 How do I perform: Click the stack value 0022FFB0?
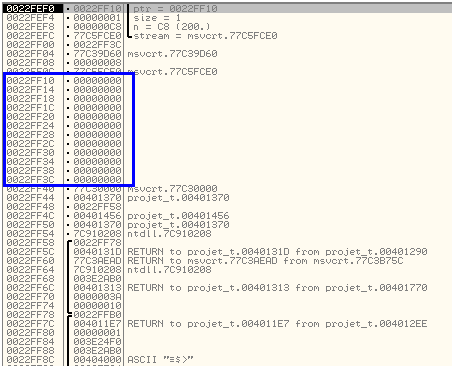[97, 314]
